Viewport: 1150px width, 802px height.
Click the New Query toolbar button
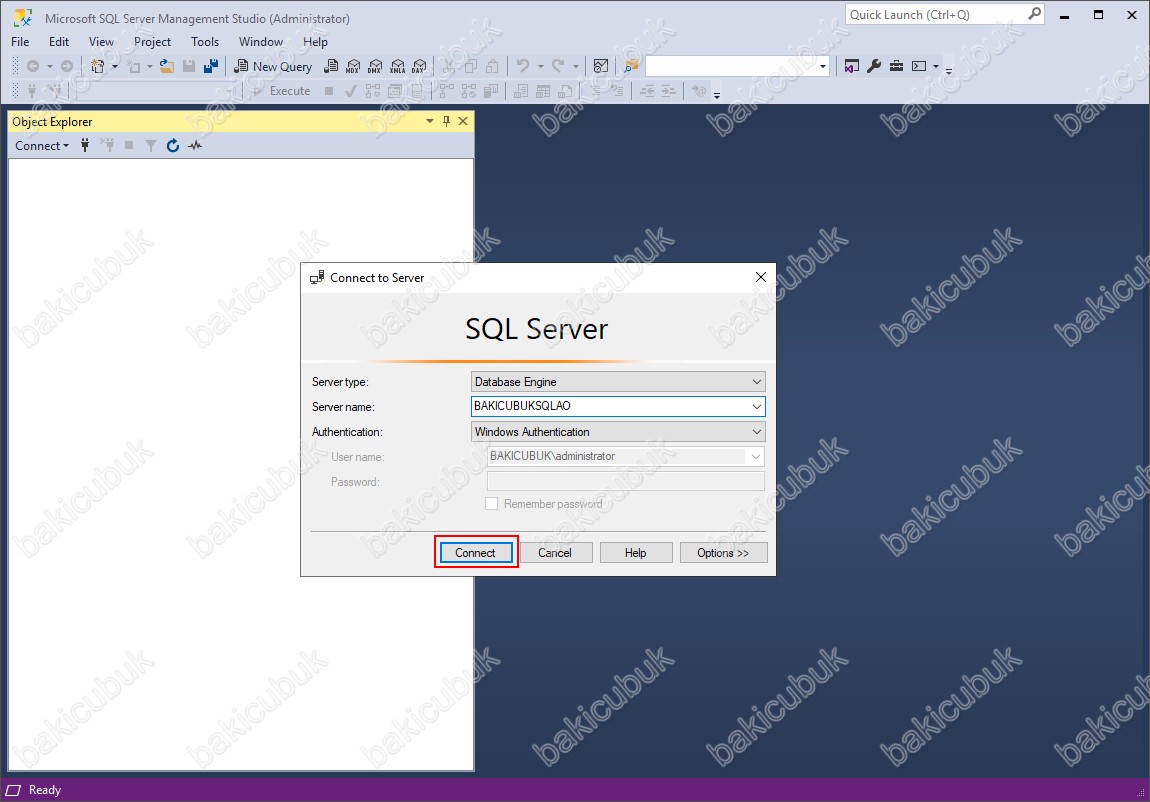(x=273, y=67)
